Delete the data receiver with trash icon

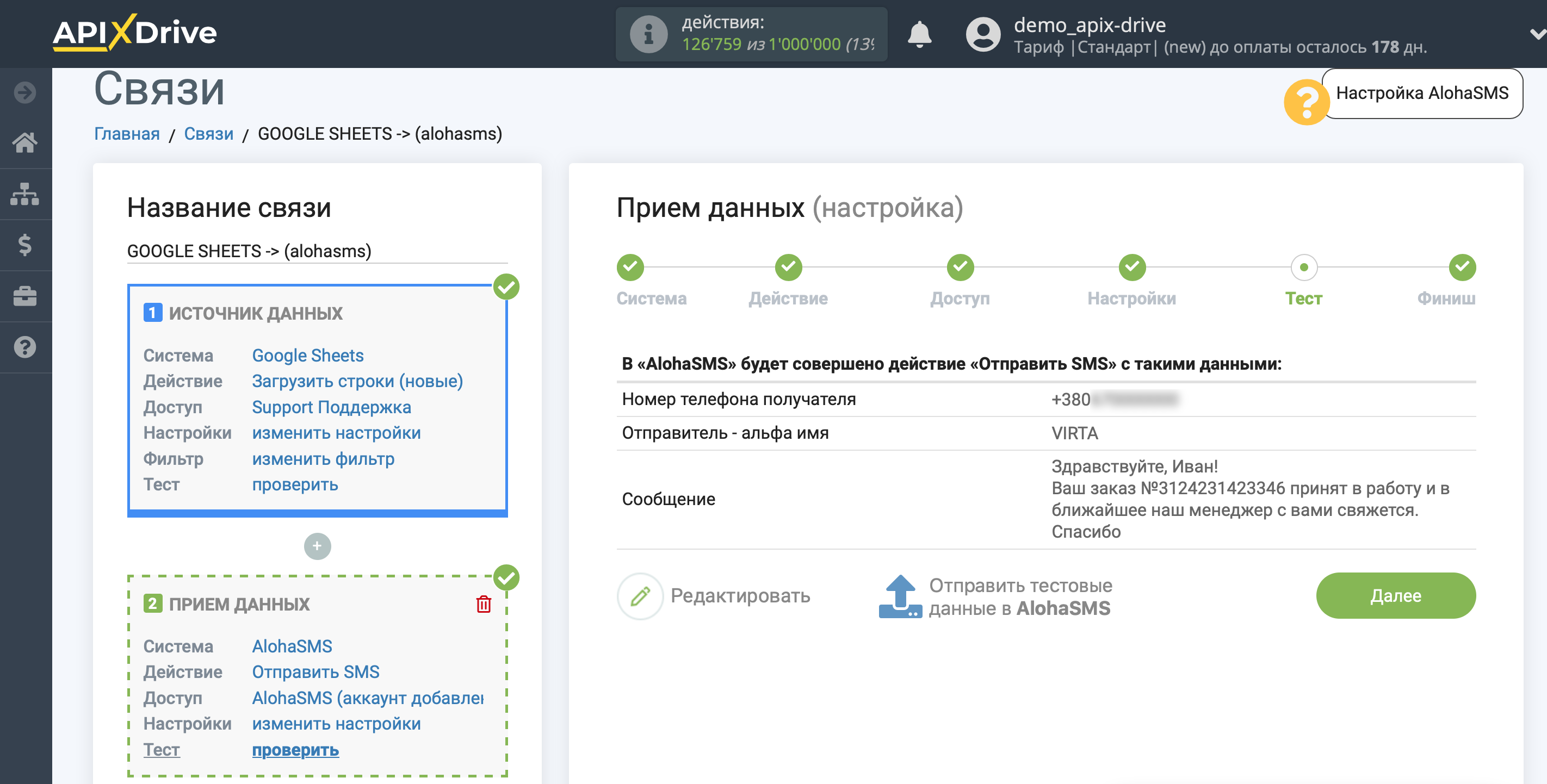[x=484, y=604]
